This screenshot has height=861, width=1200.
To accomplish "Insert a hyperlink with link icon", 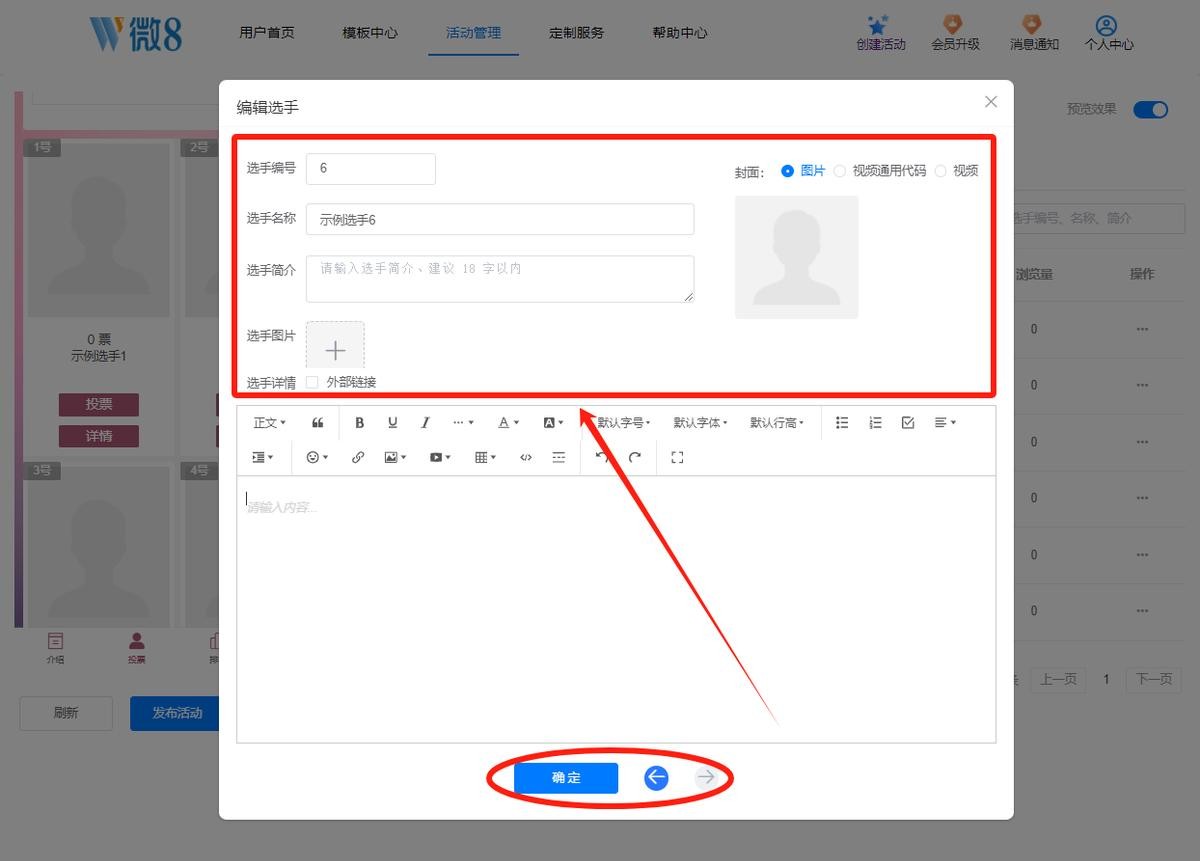I will pos(358,457).
